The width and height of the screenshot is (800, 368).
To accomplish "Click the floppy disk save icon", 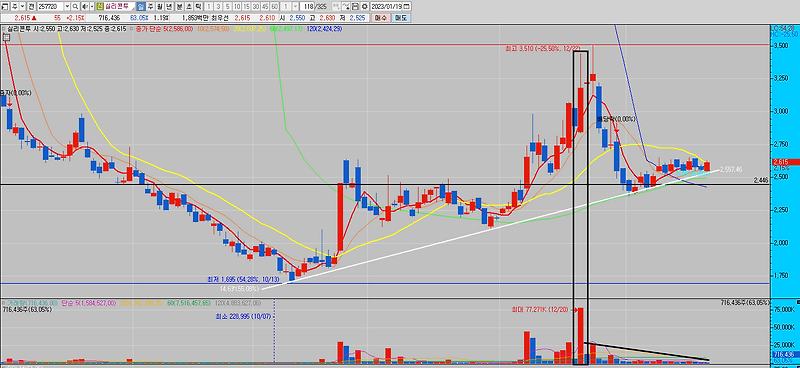I will [x=355, y=6].
